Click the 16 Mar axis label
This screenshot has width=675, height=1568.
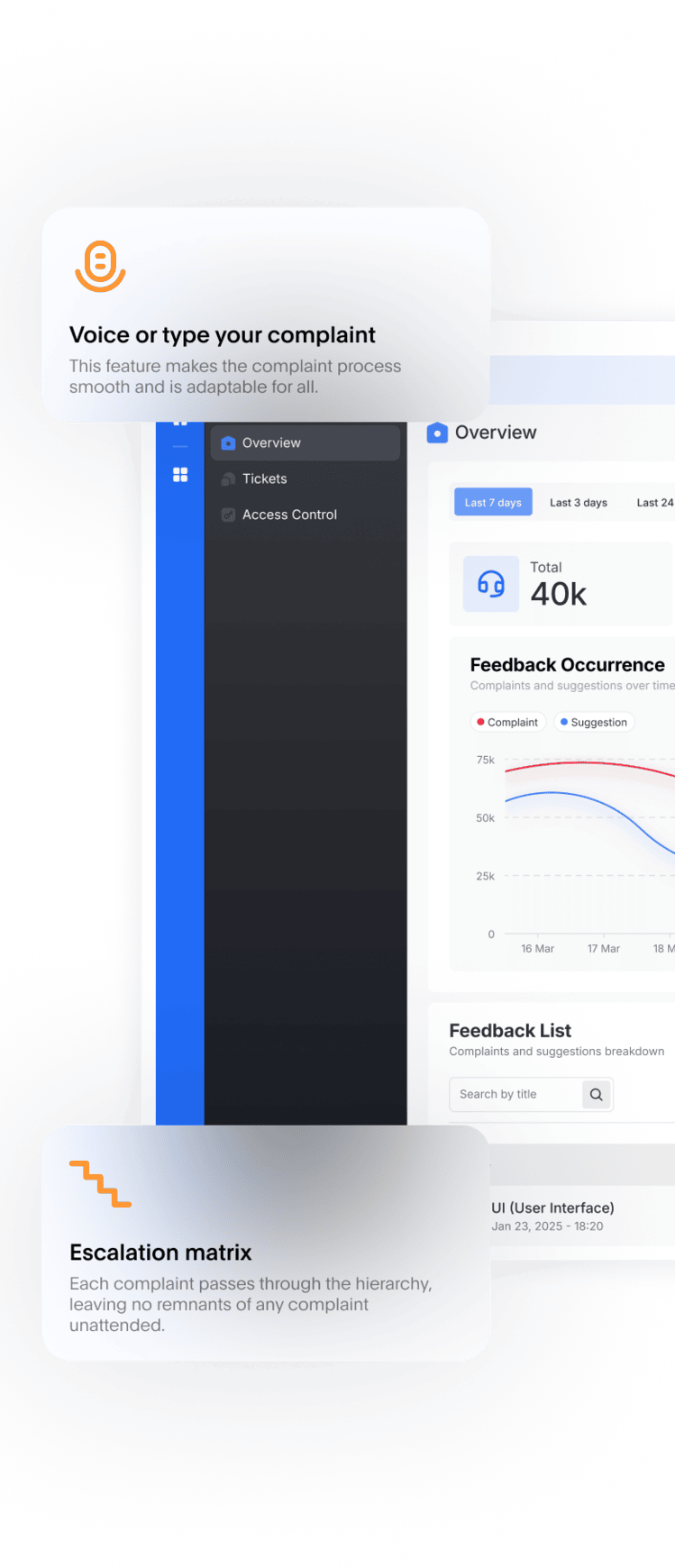click(537, 949)
